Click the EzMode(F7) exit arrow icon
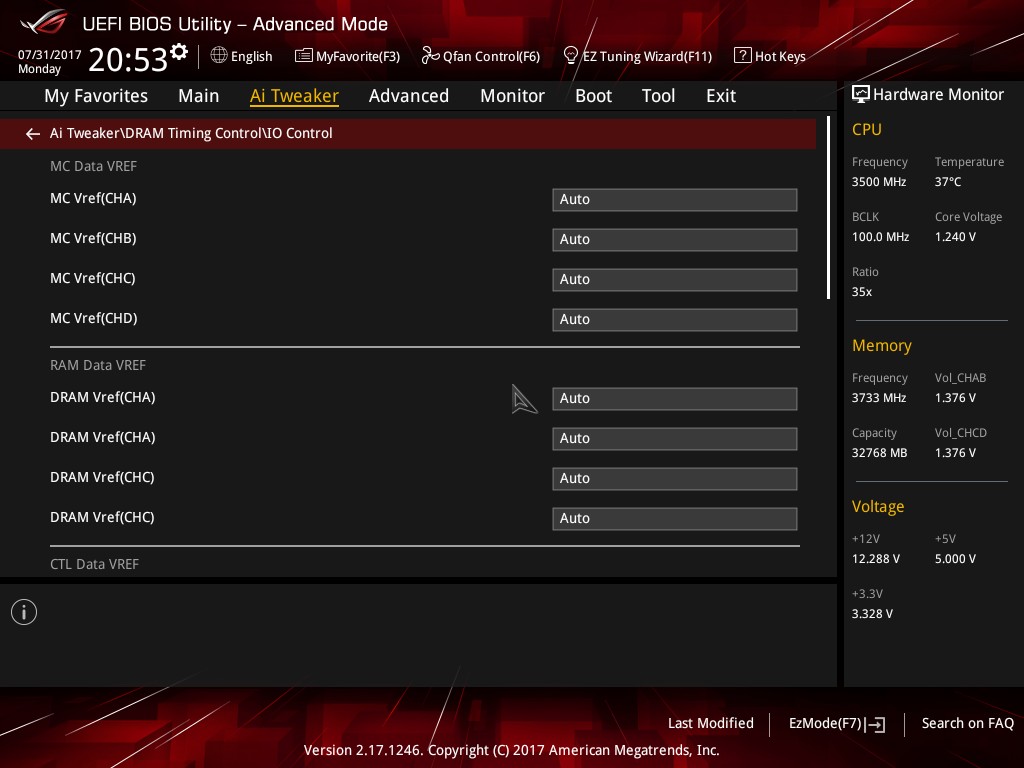This screenshot has width=1024, height=768. coord(876,724)
